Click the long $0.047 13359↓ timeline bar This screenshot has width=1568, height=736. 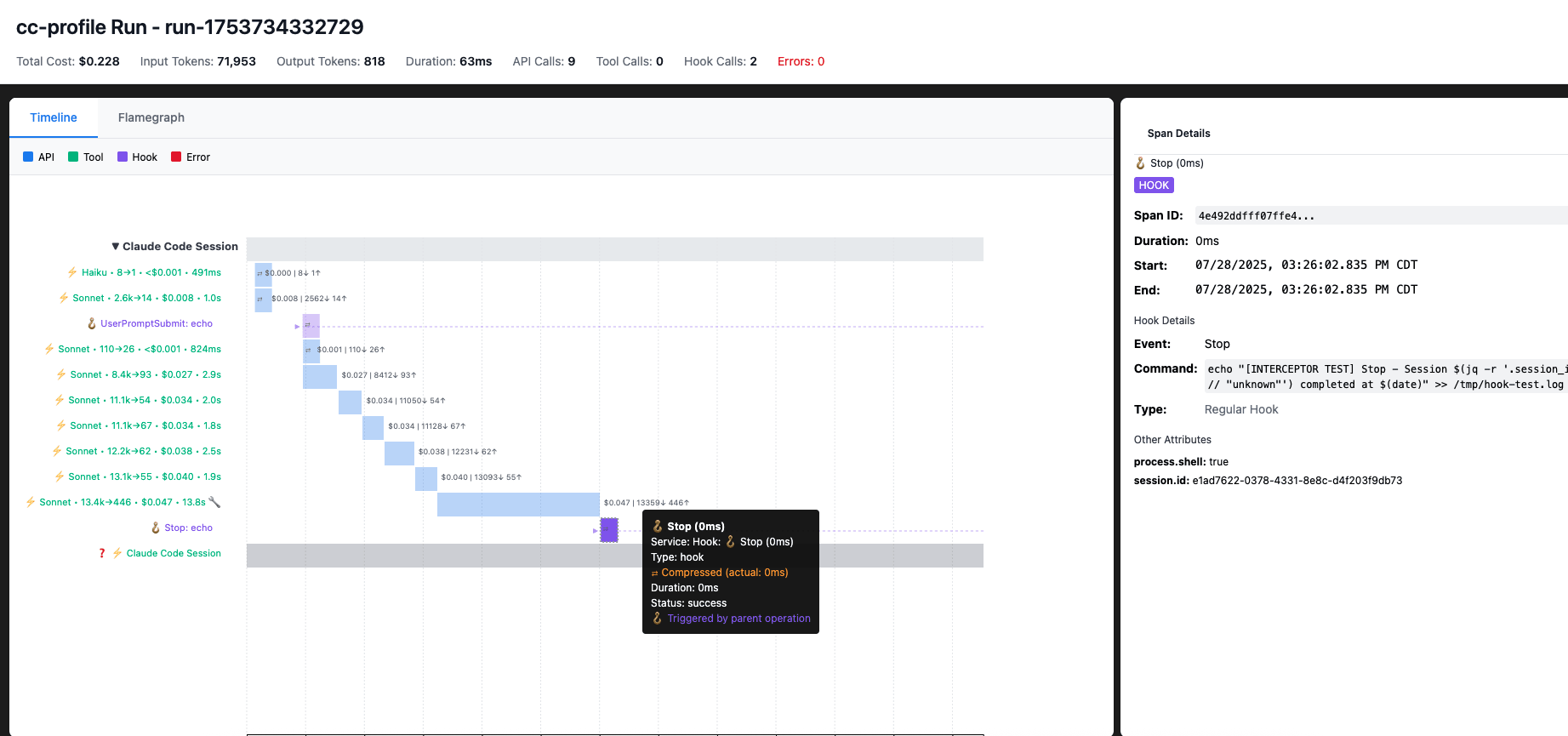tap(518, 504)
